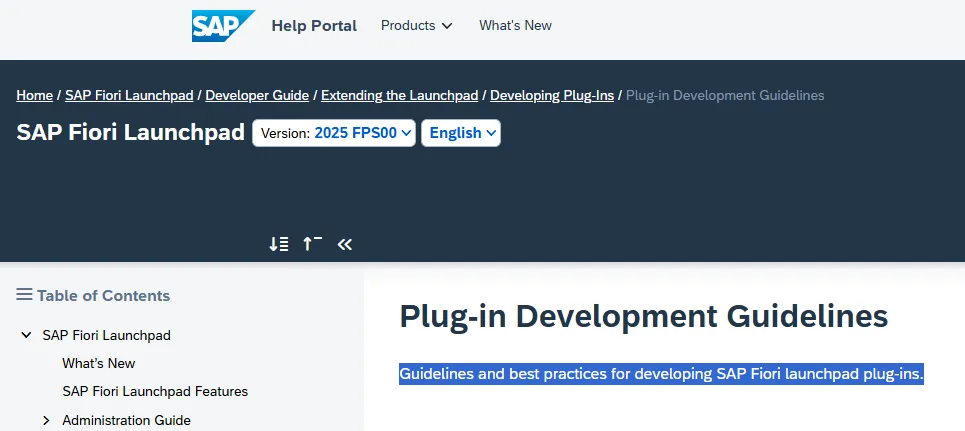Click the Table of Contents label
This screenshot has width=965, height=431.
coord(103,296)
